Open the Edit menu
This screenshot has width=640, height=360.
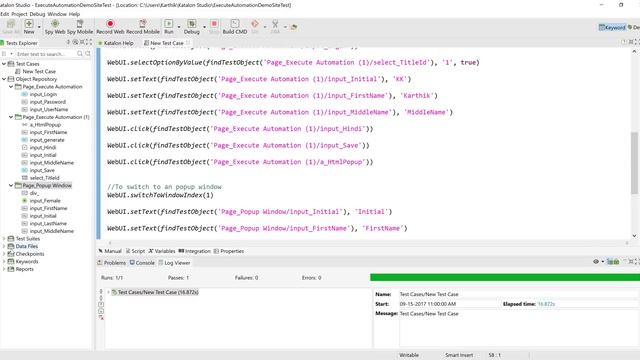[4, 14]
